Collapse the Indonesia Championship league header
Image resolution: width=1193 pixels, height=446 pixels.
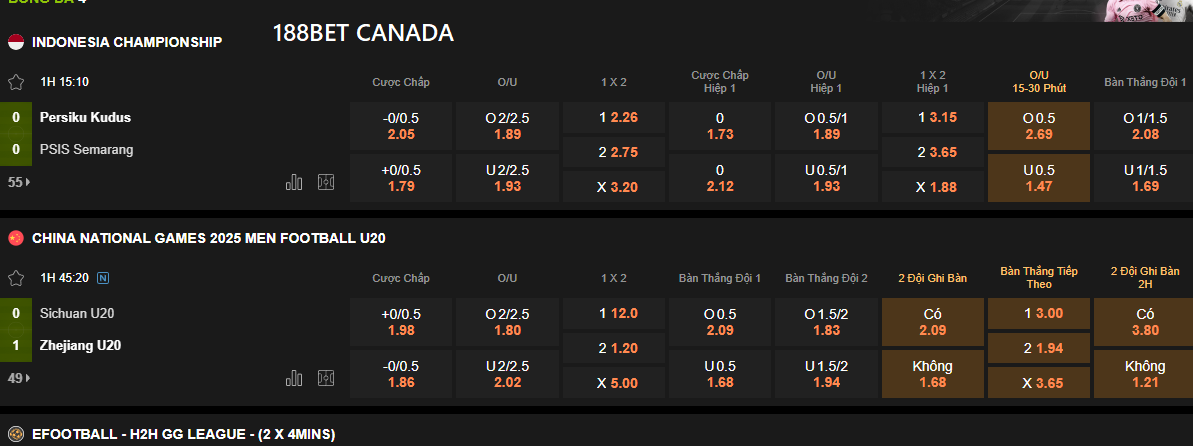pos(127,42)
